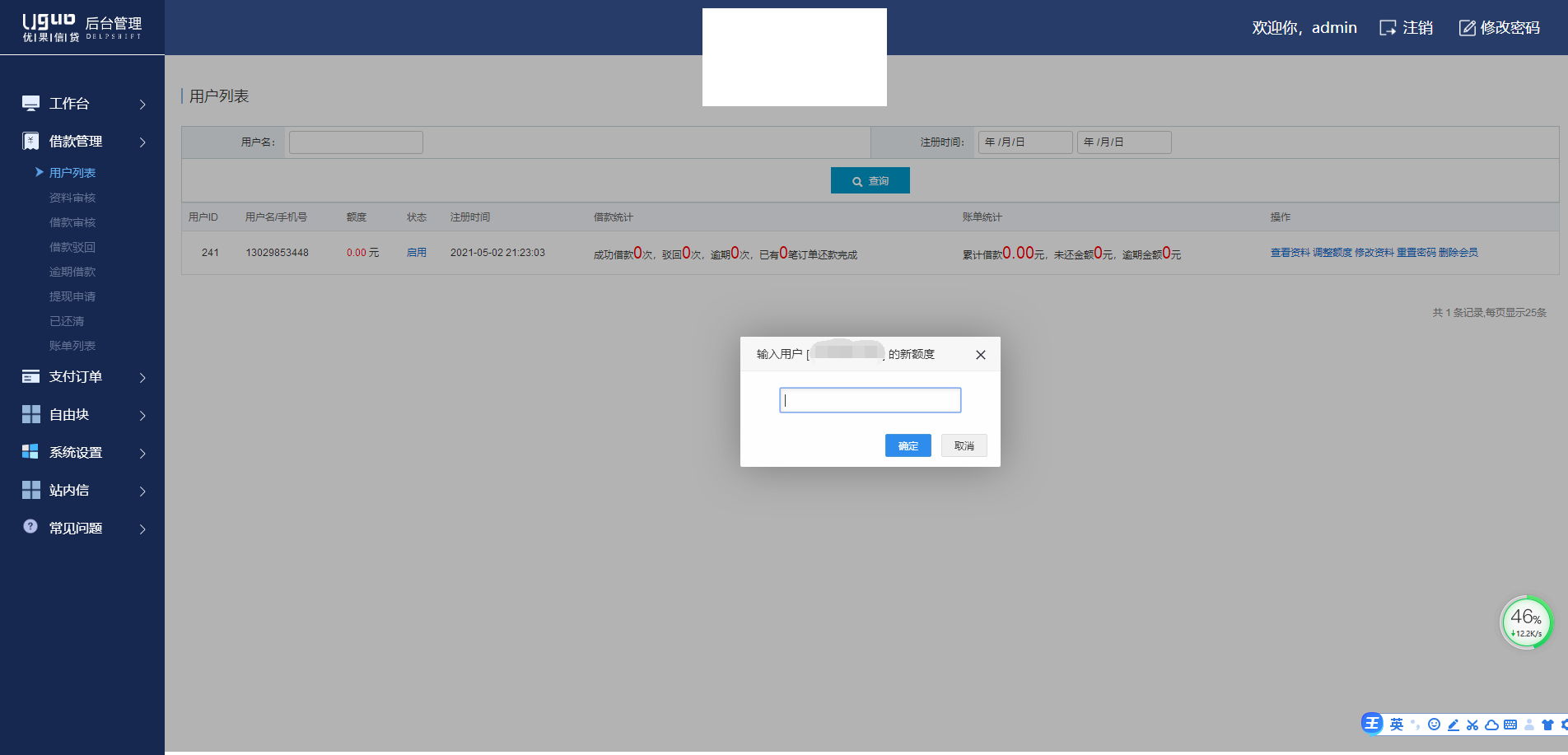Image resolution: width=1568 pixels, height=755 pixels.
Task: Click the 重置密码 link for user 241
Action: click(1416, 253)
